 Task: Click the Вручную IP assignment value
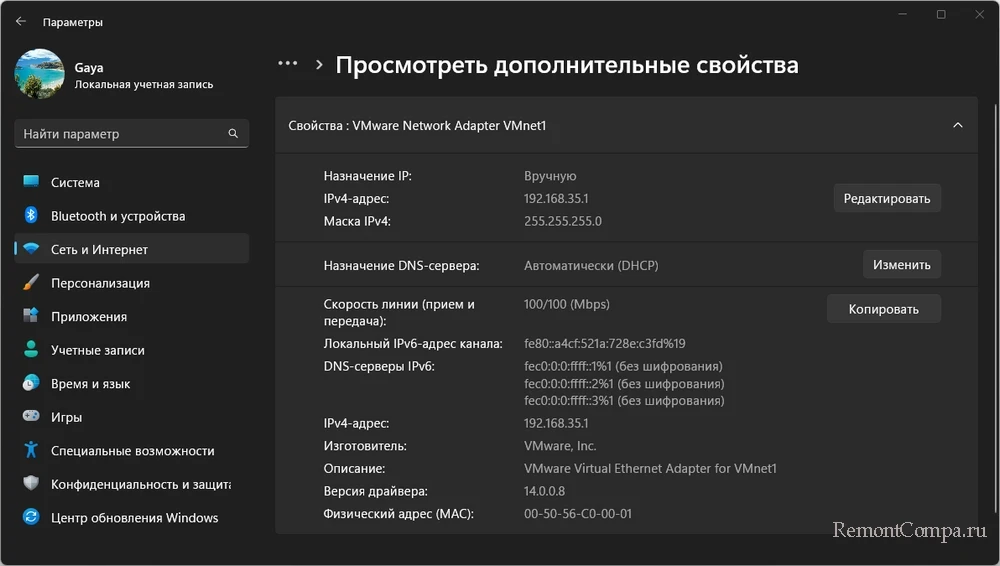(550, 176)
